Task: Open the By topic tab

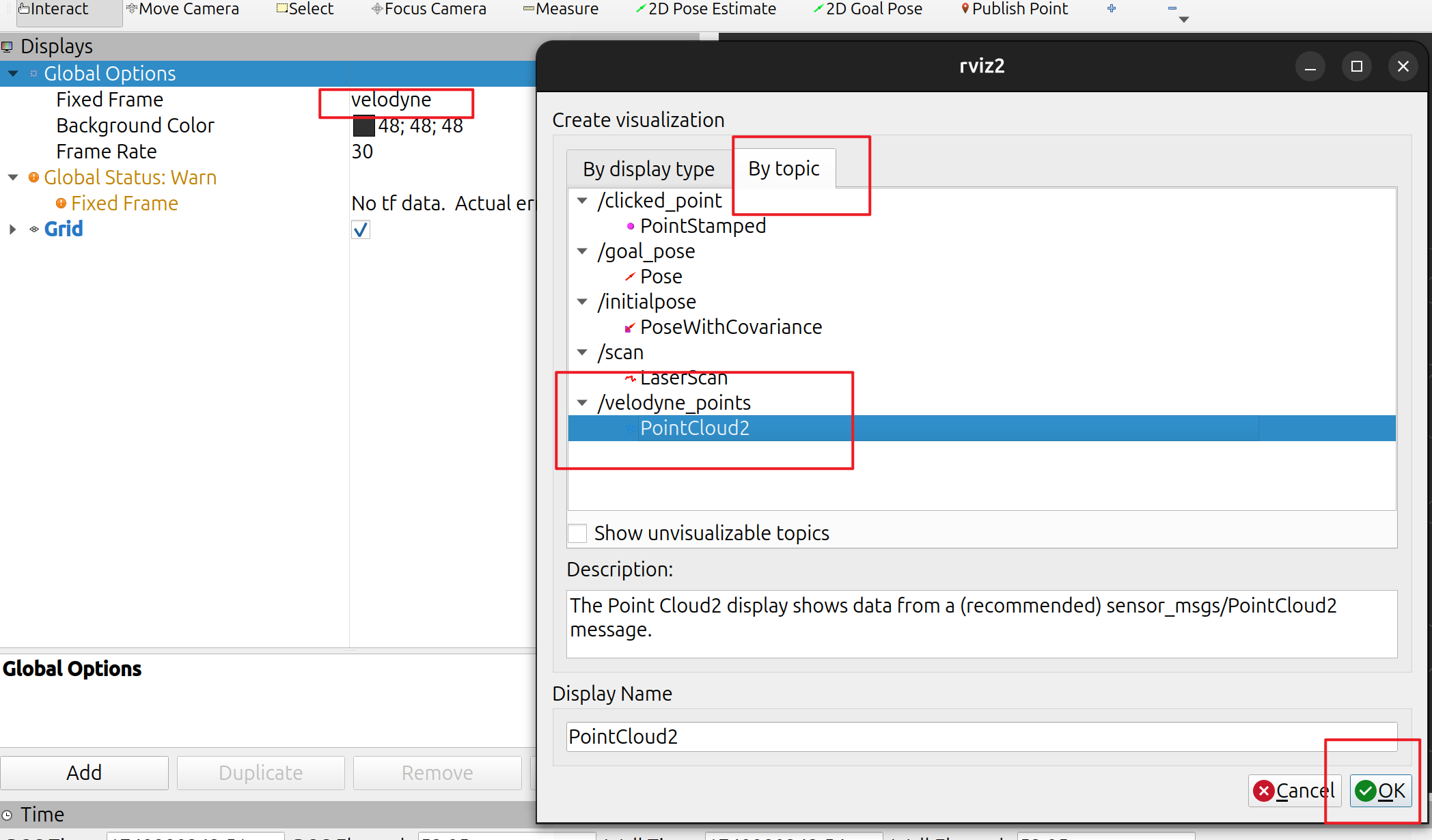Action: pyautogui.click(x=784, y=169)
